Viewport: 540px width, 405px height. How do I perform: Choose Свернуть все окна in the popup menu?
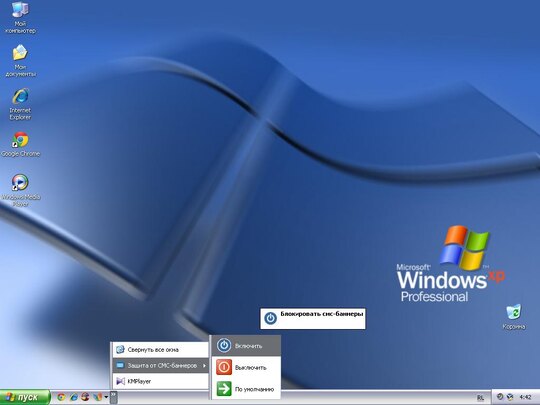tap(160, 350)
